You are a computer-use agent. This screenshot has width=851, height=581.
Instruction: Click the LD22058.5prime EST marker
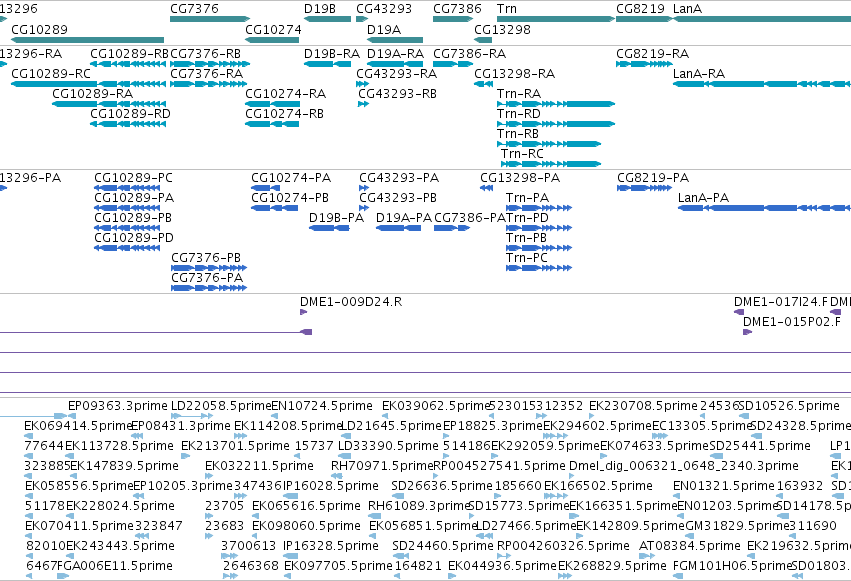pyautogui.click(x=192, y=416)
